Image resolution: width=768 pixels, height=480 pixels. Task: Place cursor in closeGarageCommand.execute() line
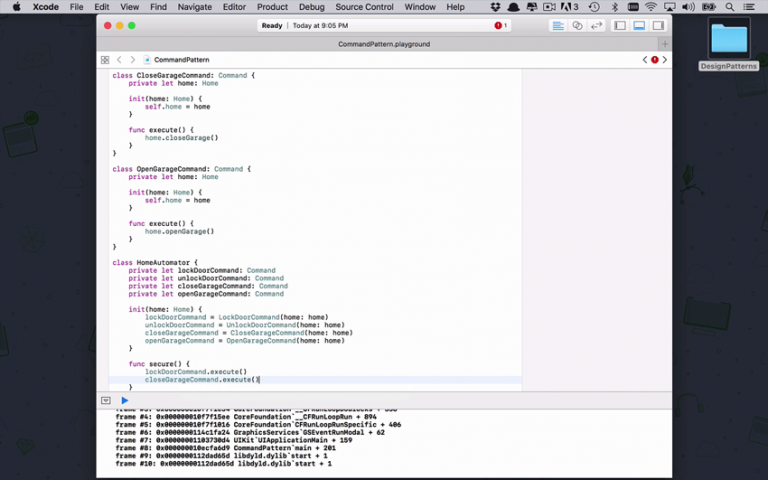click(x=202, y=380)
